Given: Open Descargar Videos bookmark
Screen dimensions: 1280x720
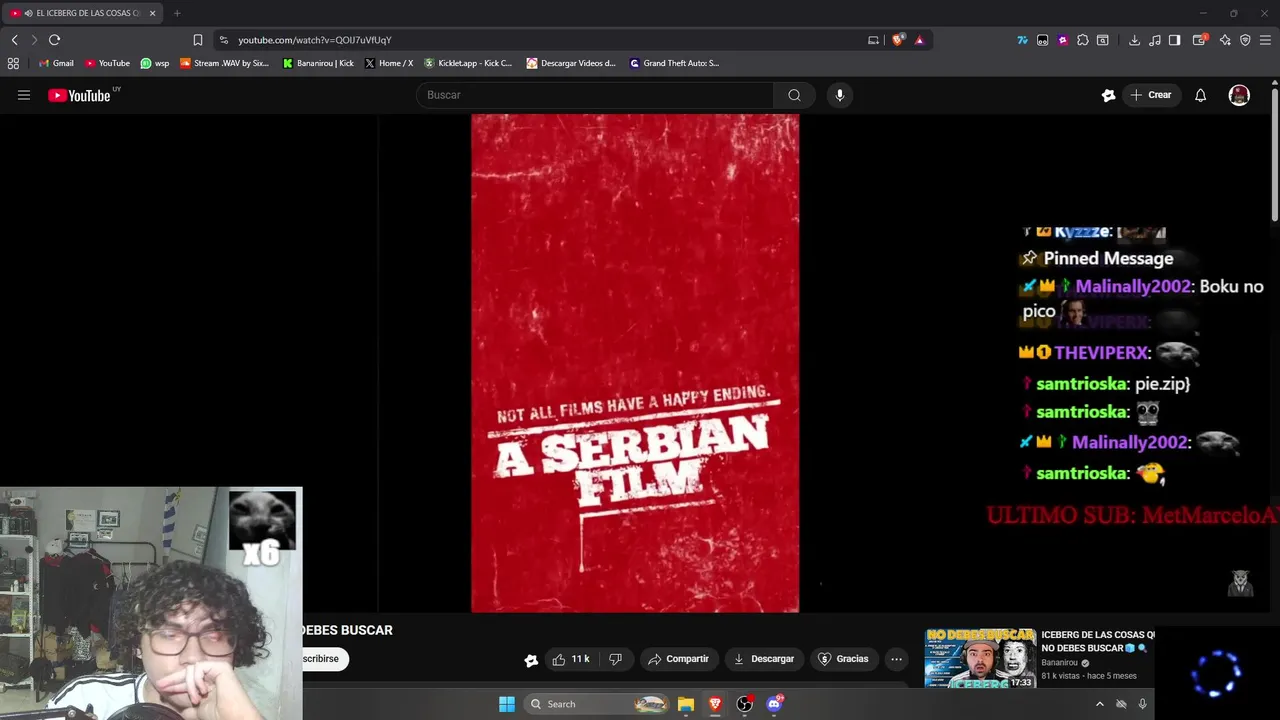Looking at the screenshot, I should (x=571, y=63).
